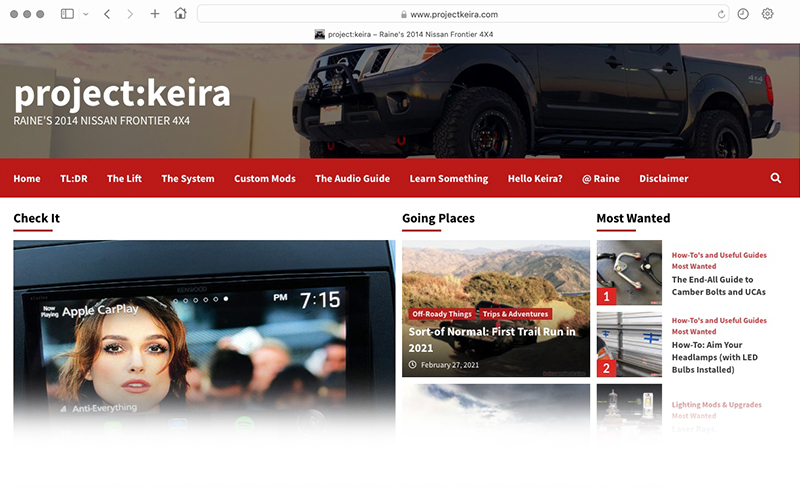Click the Check It section heading
Viewport: 800px width, 489px height.
(37, 218)
